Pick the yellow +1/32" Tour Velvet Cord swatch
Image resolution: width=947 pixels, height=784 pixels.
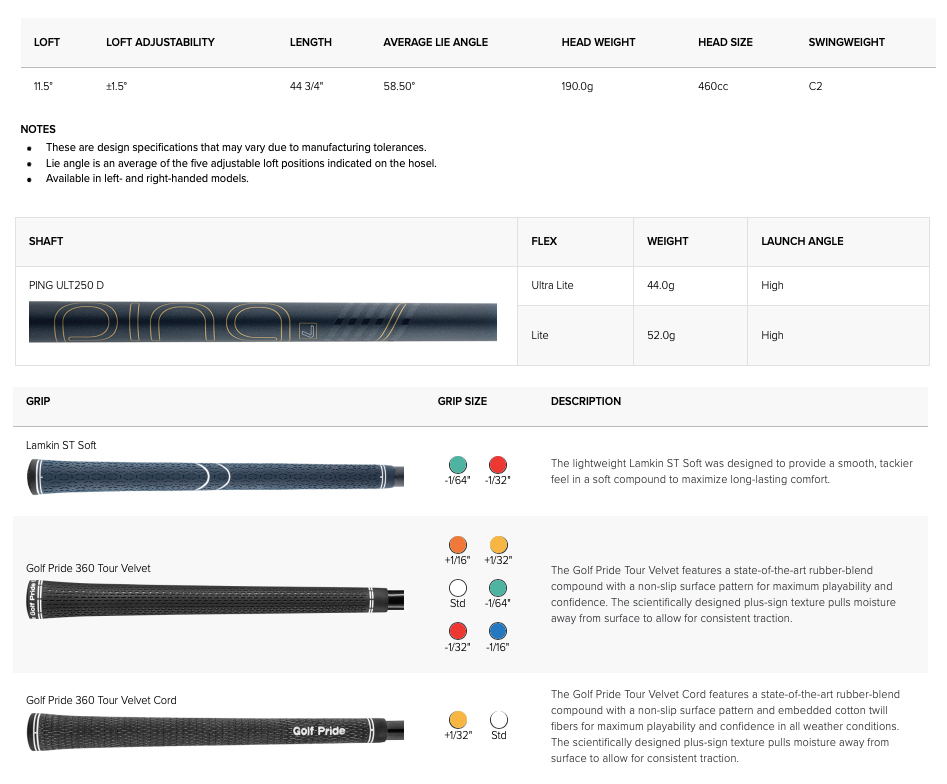tap(458, 720)
